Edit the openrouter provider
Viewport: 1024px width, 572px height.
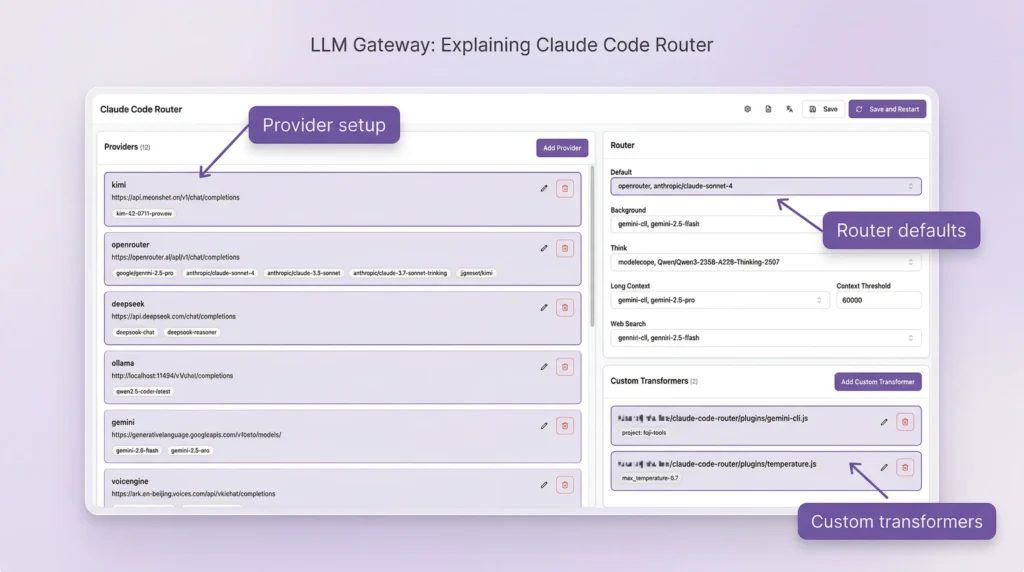544,248
